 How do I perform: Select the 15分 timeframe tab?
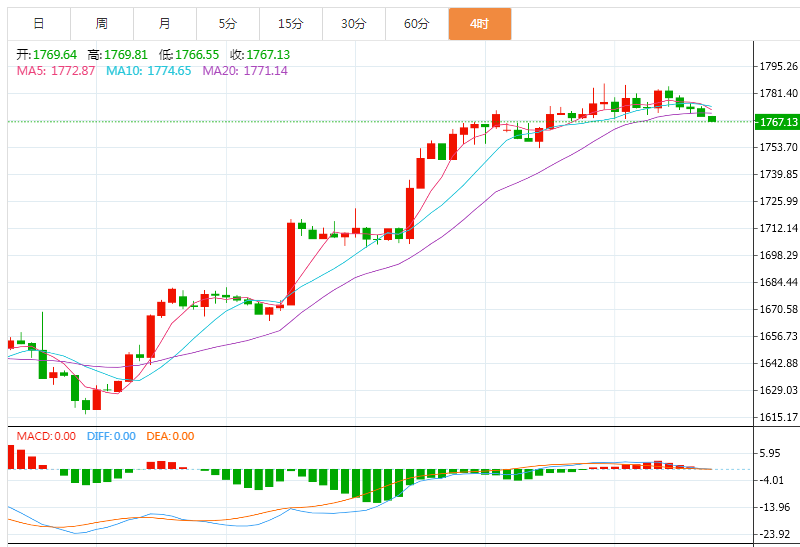(290, 23)
